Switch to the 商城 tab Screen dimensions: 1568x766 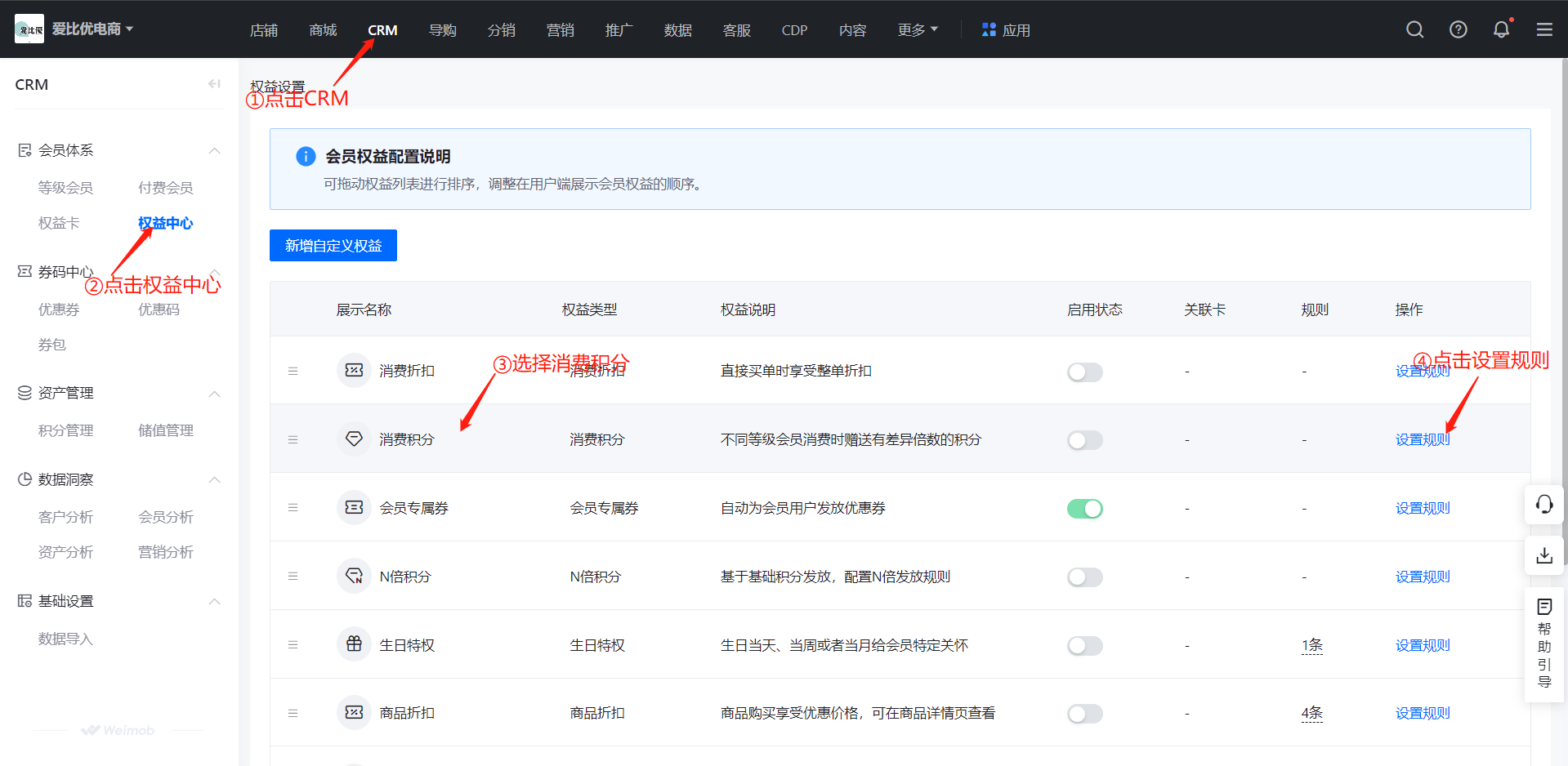(x=323, y=30)
